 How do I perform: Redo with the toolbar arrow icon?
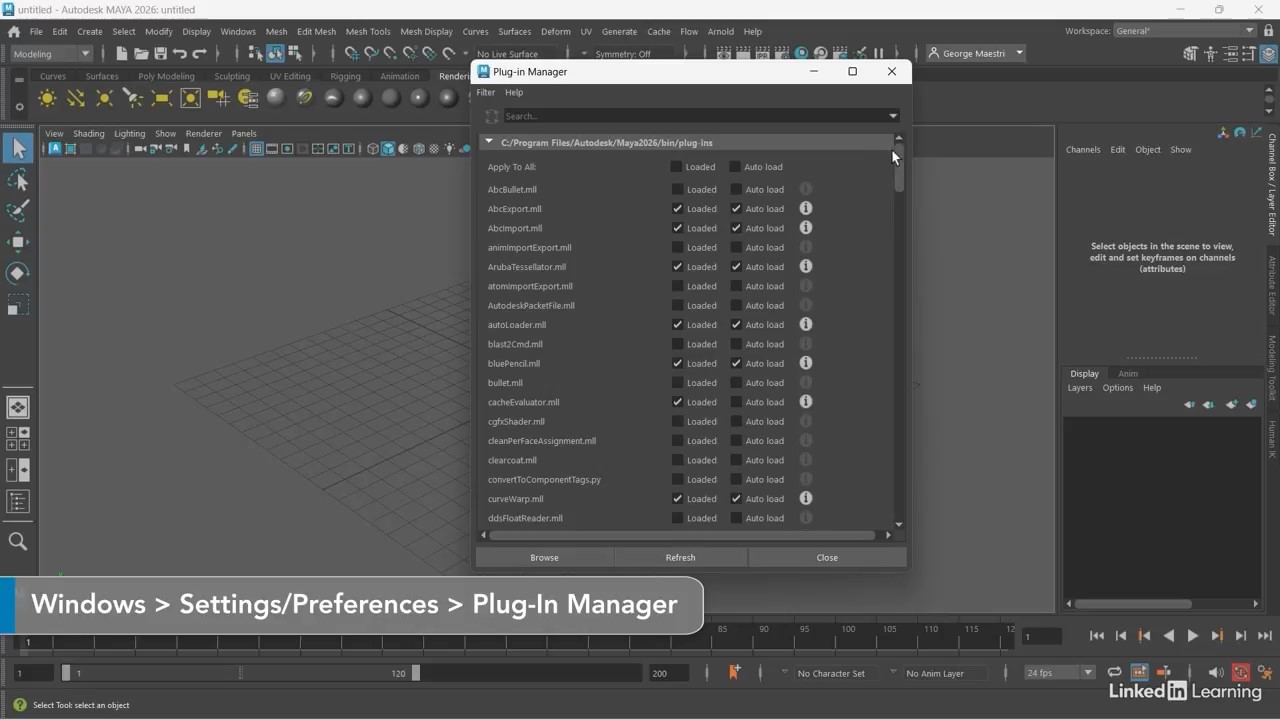pyautogui.click(x=199, y=53)
